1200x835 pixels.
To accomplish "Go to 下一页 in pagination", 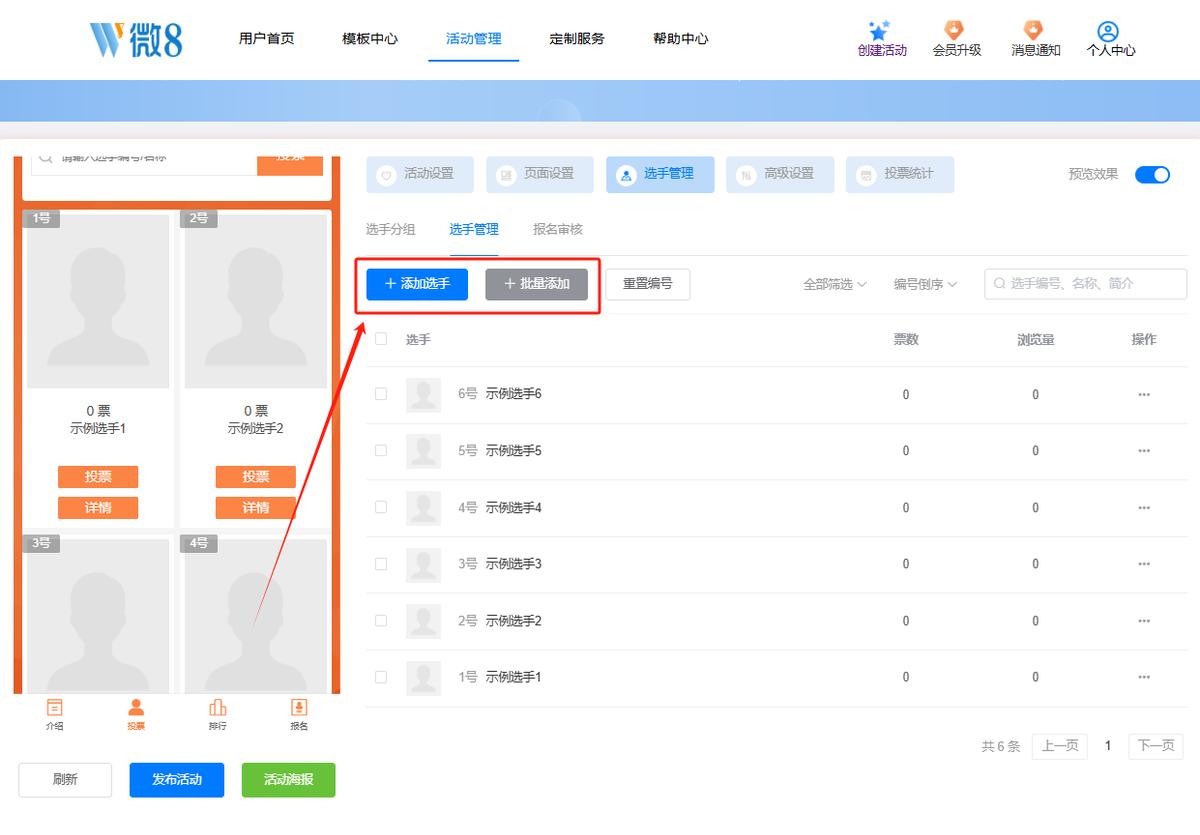I will (1156, 746).
